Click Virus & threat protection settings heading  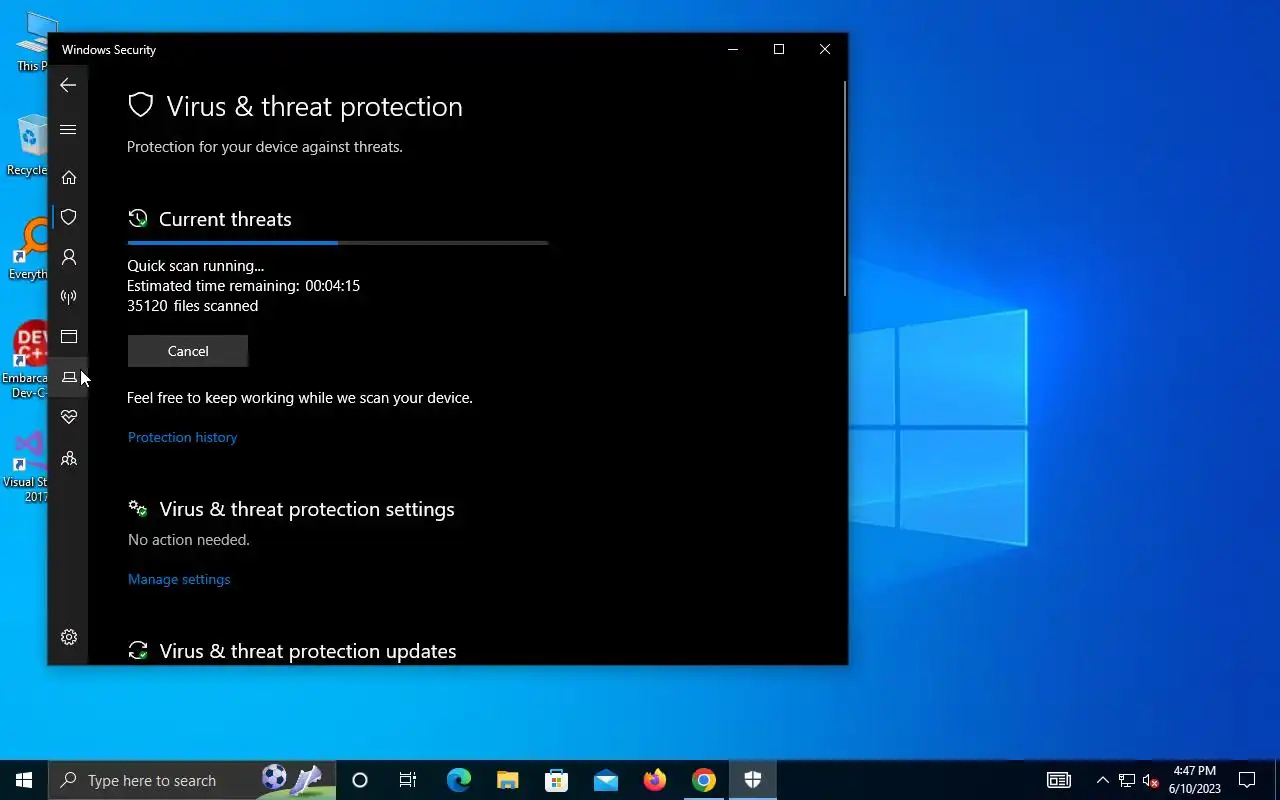tap(307, 509)
